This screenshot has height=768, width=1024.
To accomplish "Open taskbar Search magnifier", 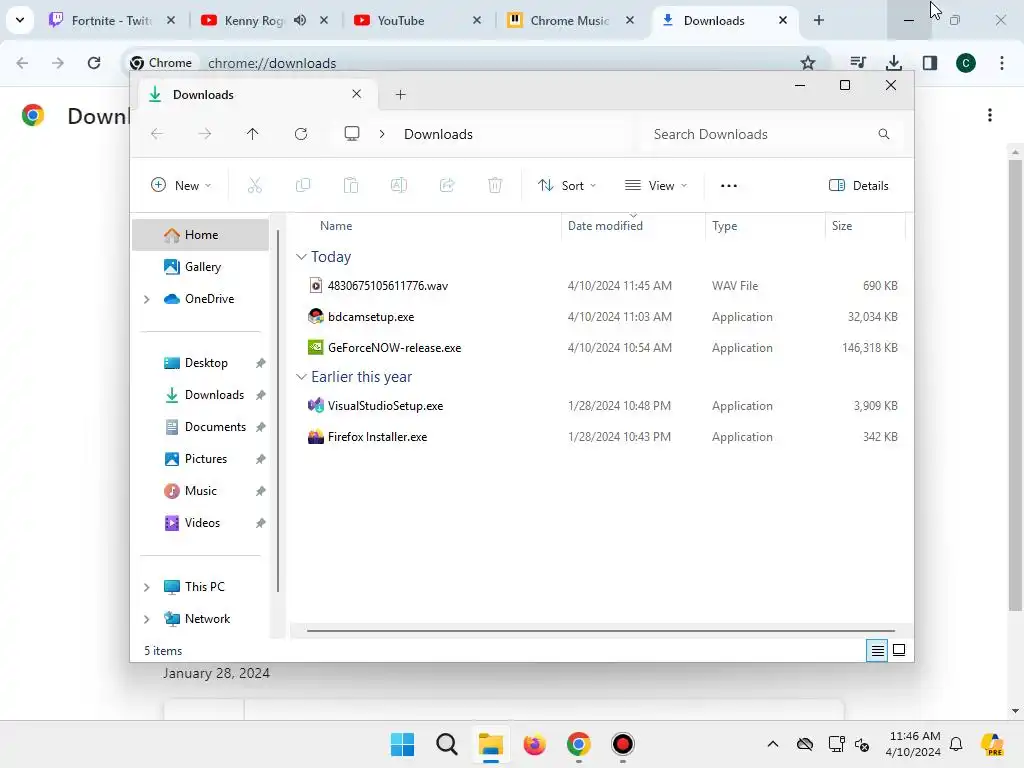I will pyautogui.click(x=447, y=744).
